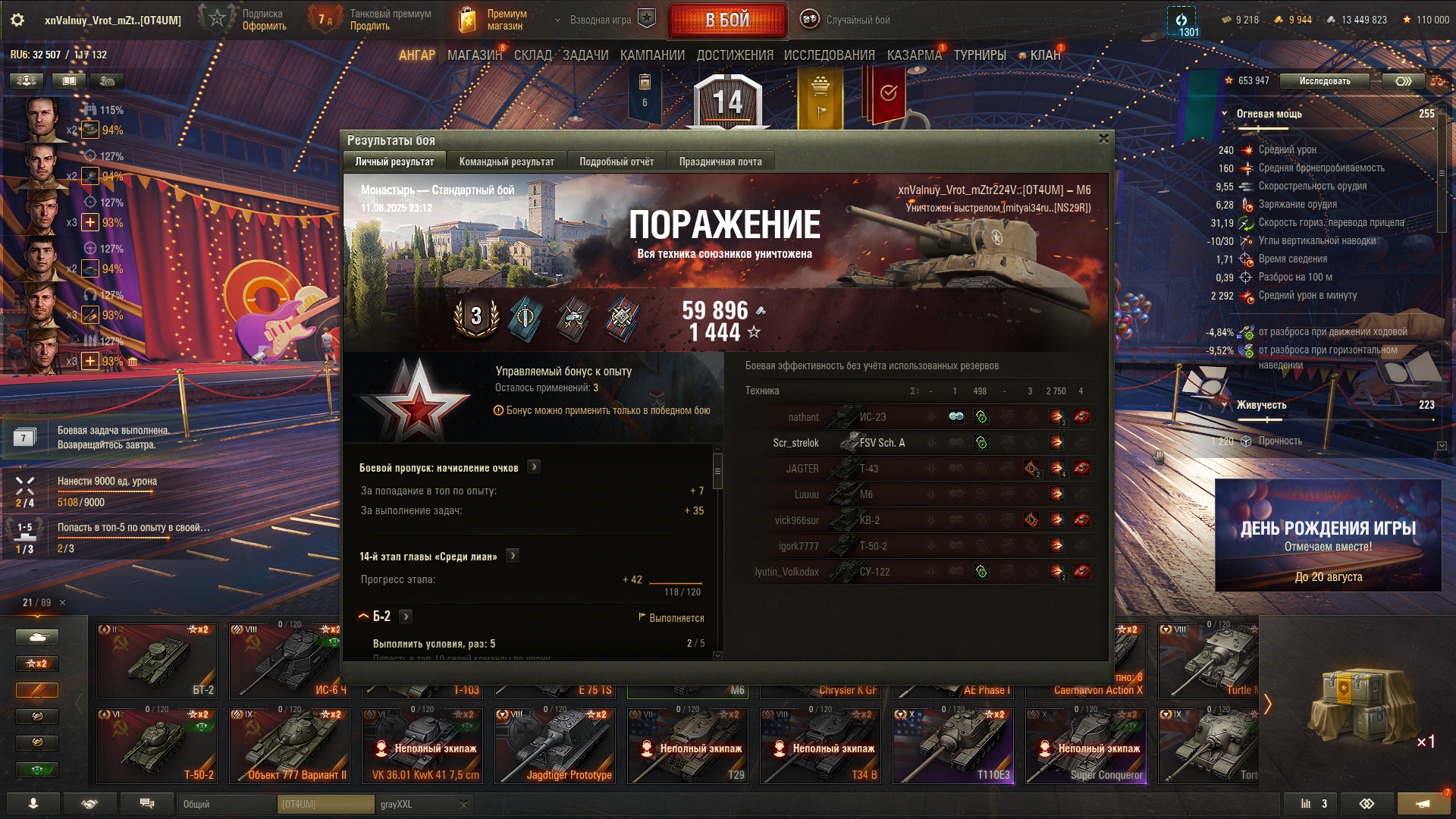The image size is (1456, 819).
Task: Open the contacts icon in bottom bar
Action: tap(89, 804)
